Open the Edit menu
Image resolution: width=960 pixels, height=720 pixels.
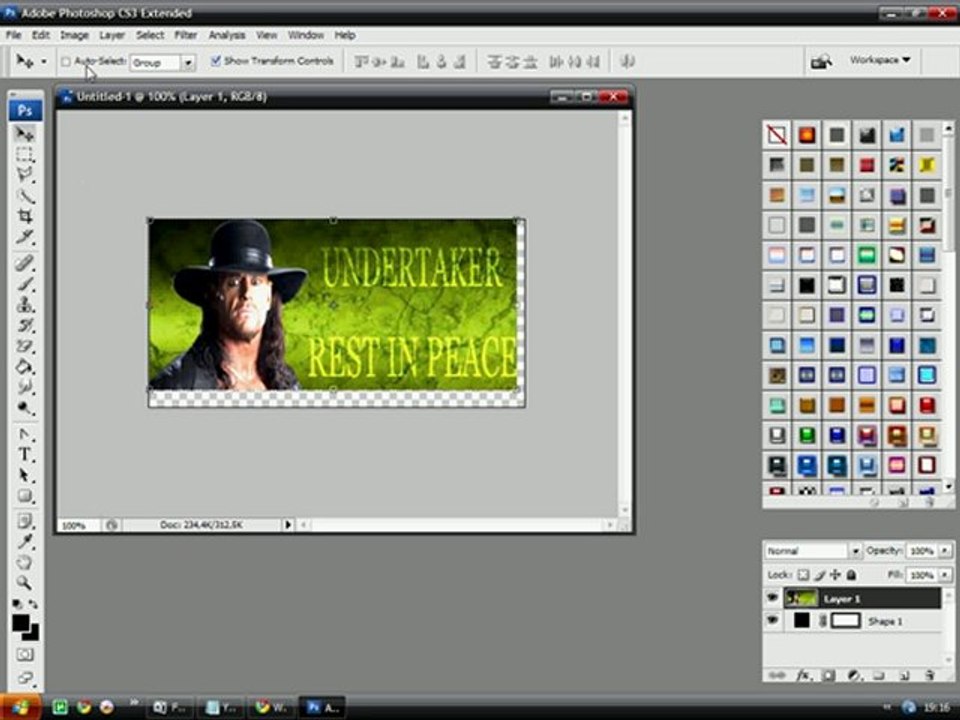click(x=40, y=35)
